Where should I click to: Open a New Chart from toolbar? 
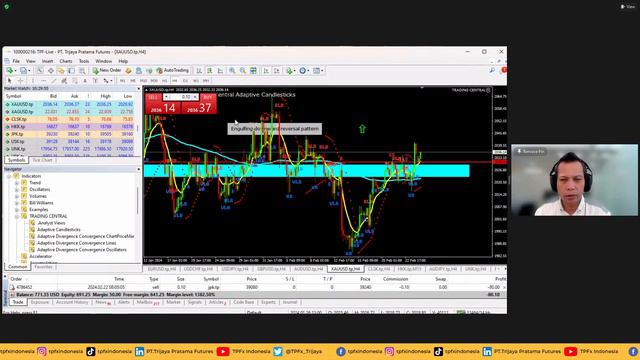[10, 71]
